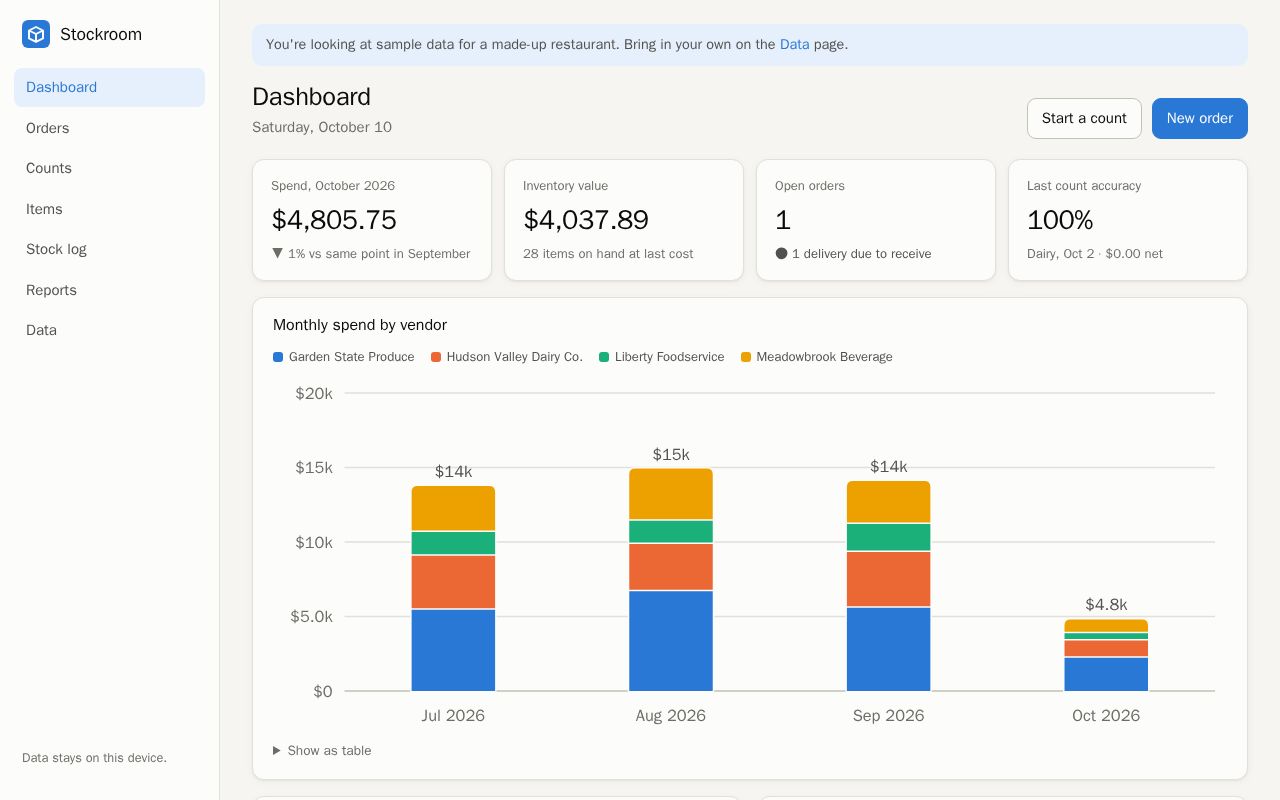Click the $4,805.75 spend value

pos(334,220)
